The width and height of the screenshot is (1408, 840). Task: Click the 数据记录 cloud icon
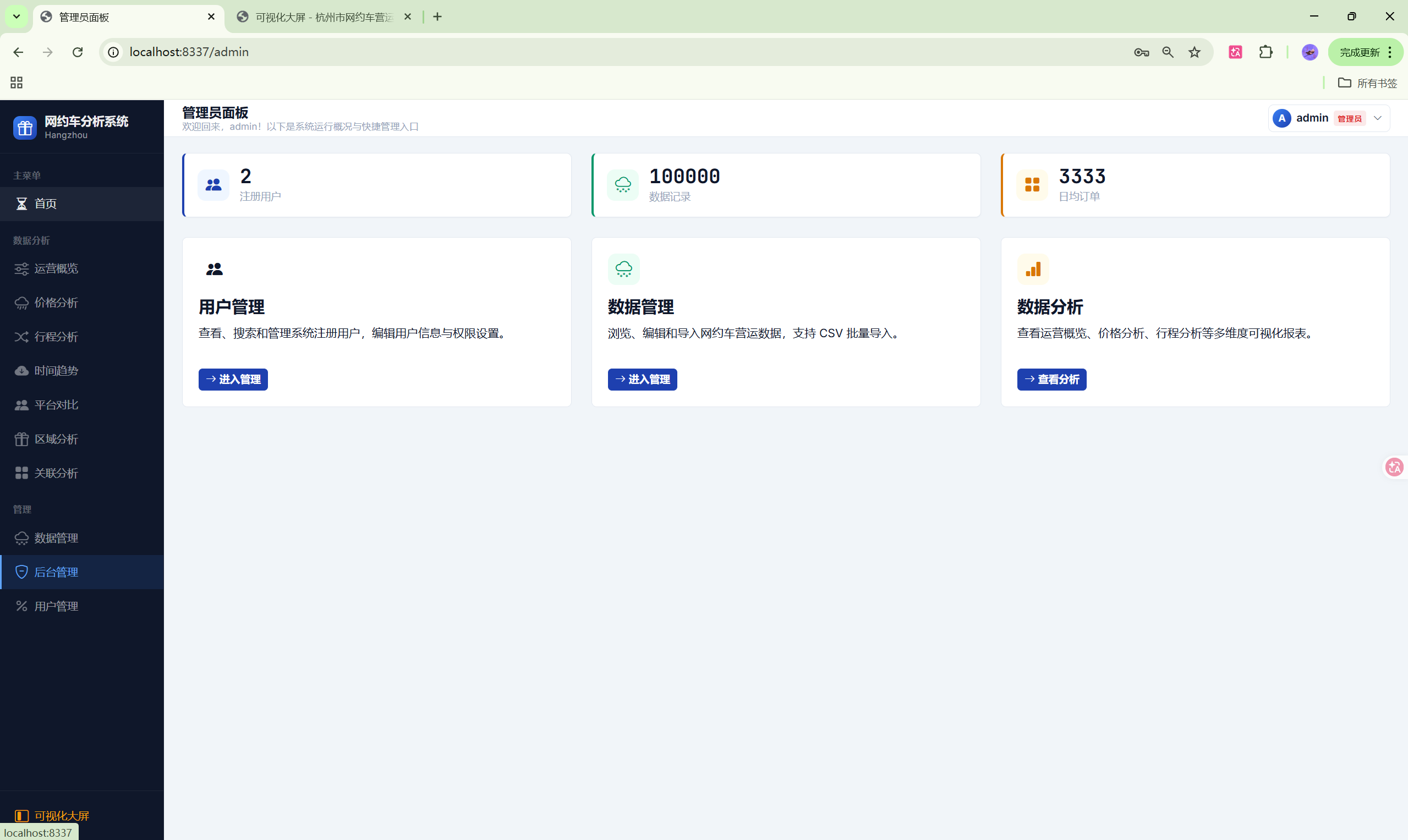point(623,185)
